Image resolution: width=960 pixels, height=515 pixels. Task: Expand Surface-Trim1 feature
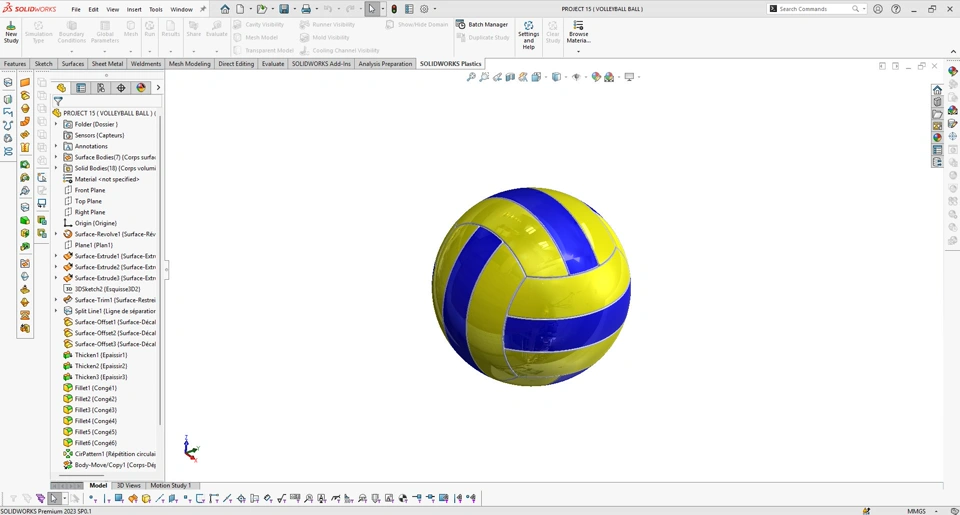click(x=56, y=300)
